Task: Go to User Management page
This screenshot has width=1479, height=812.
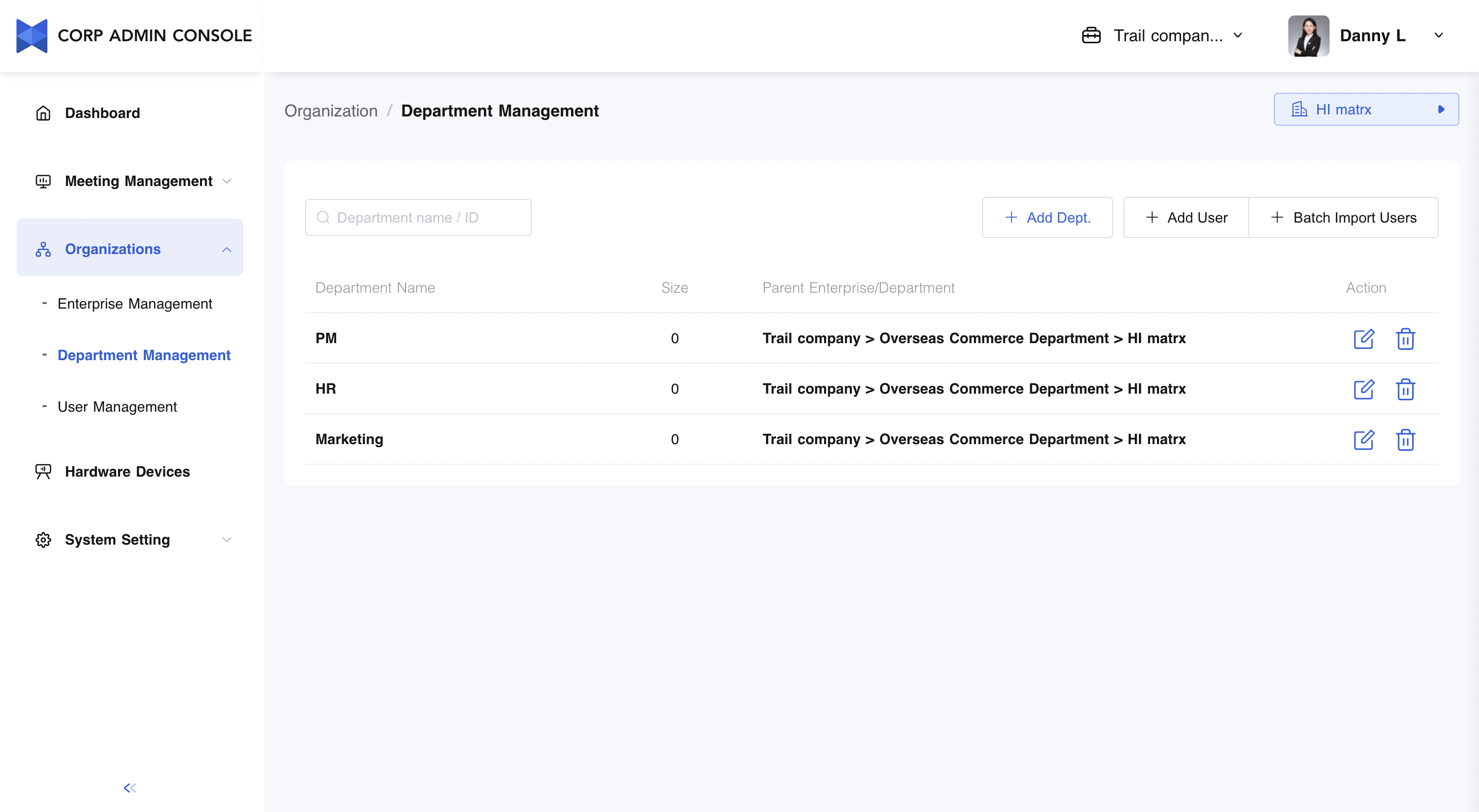Action: (x=117, y=407)
